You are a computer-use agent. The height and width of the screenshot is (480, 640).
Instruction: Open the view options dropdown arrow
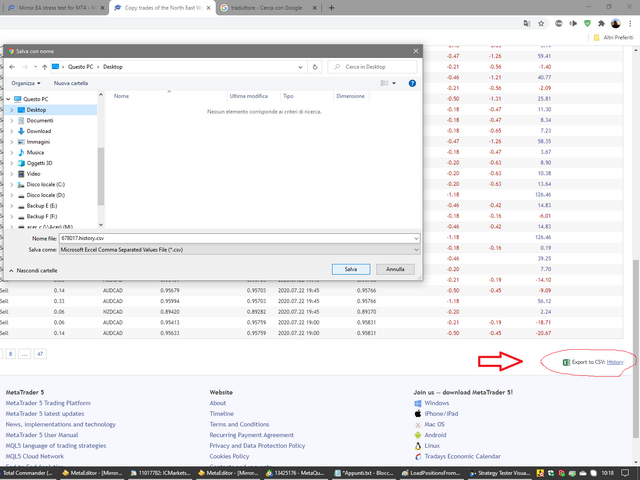(394, 83)
